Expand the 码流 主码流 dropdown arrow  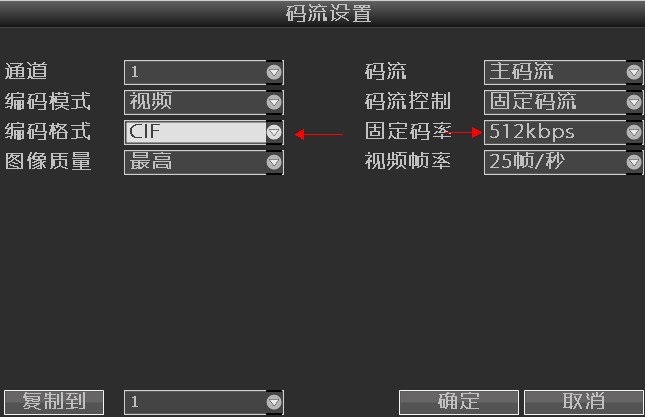tap(634, 72)
